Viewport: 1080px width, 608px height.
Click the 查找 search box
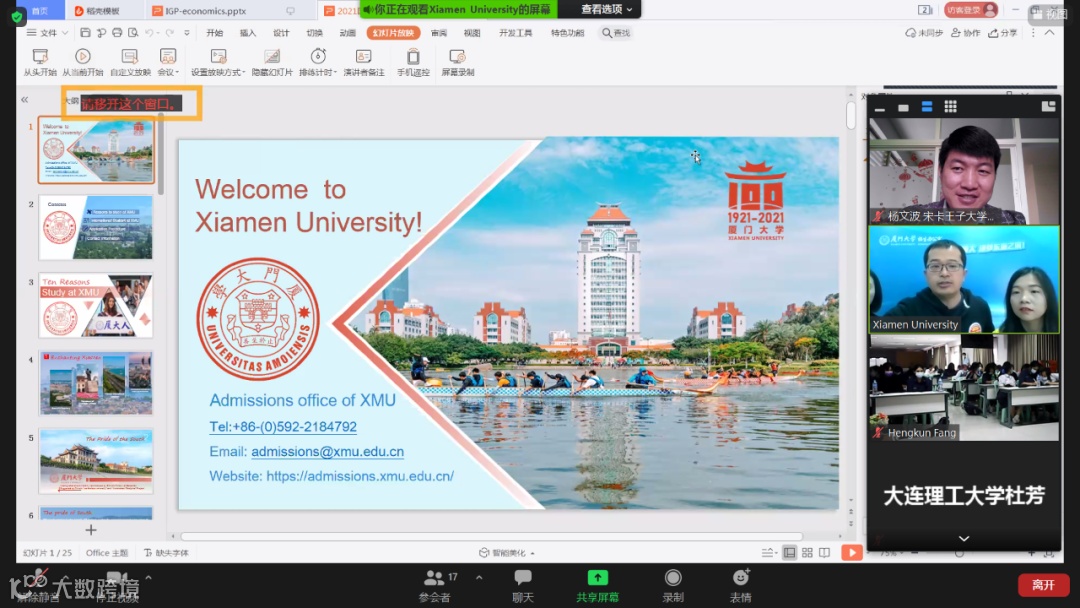pyautogui.click(x=616, y=32)
